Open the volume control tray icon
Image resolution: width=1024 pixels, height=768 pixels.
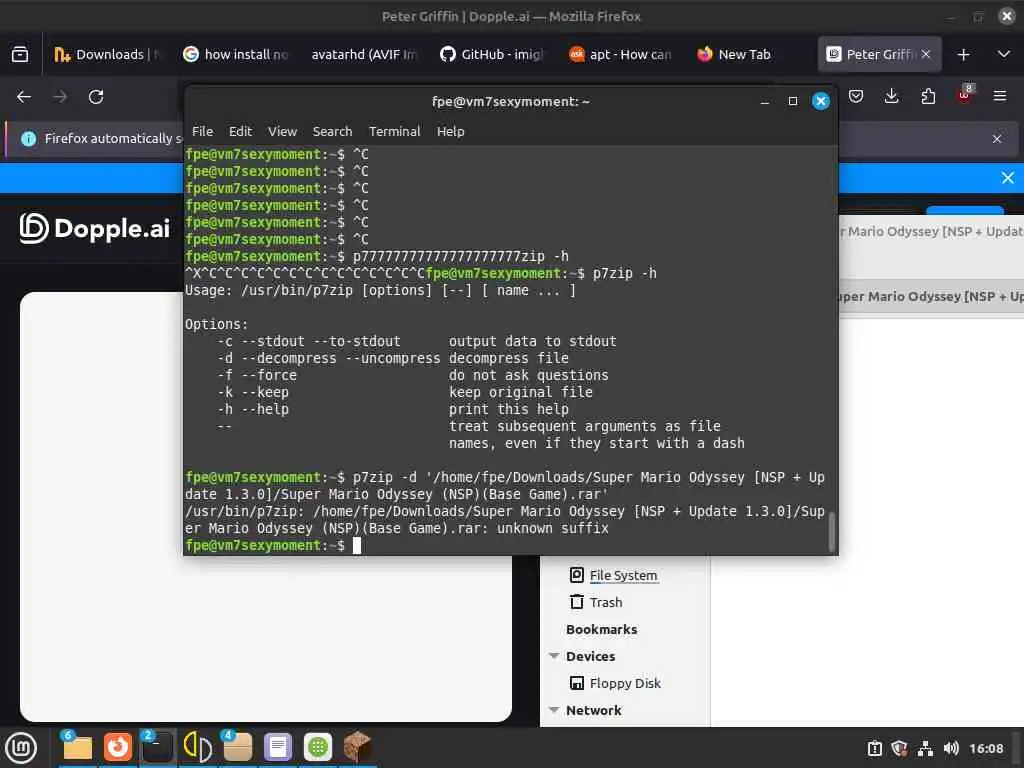(x=951, y=748)
